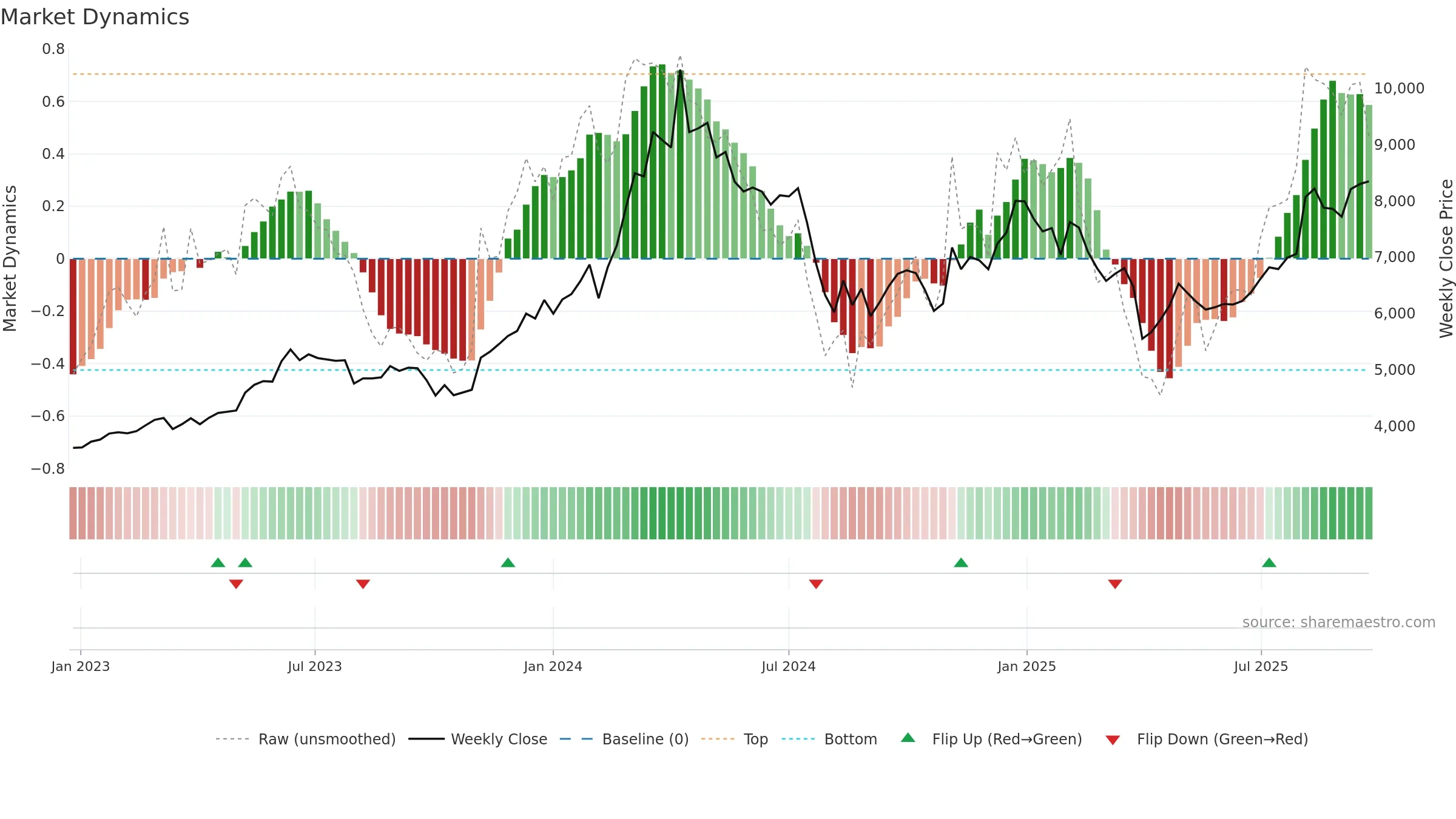Screen dimensions: 1456x819
Task: Click the 7,000 price tick on right axis
Action: 1395,257
